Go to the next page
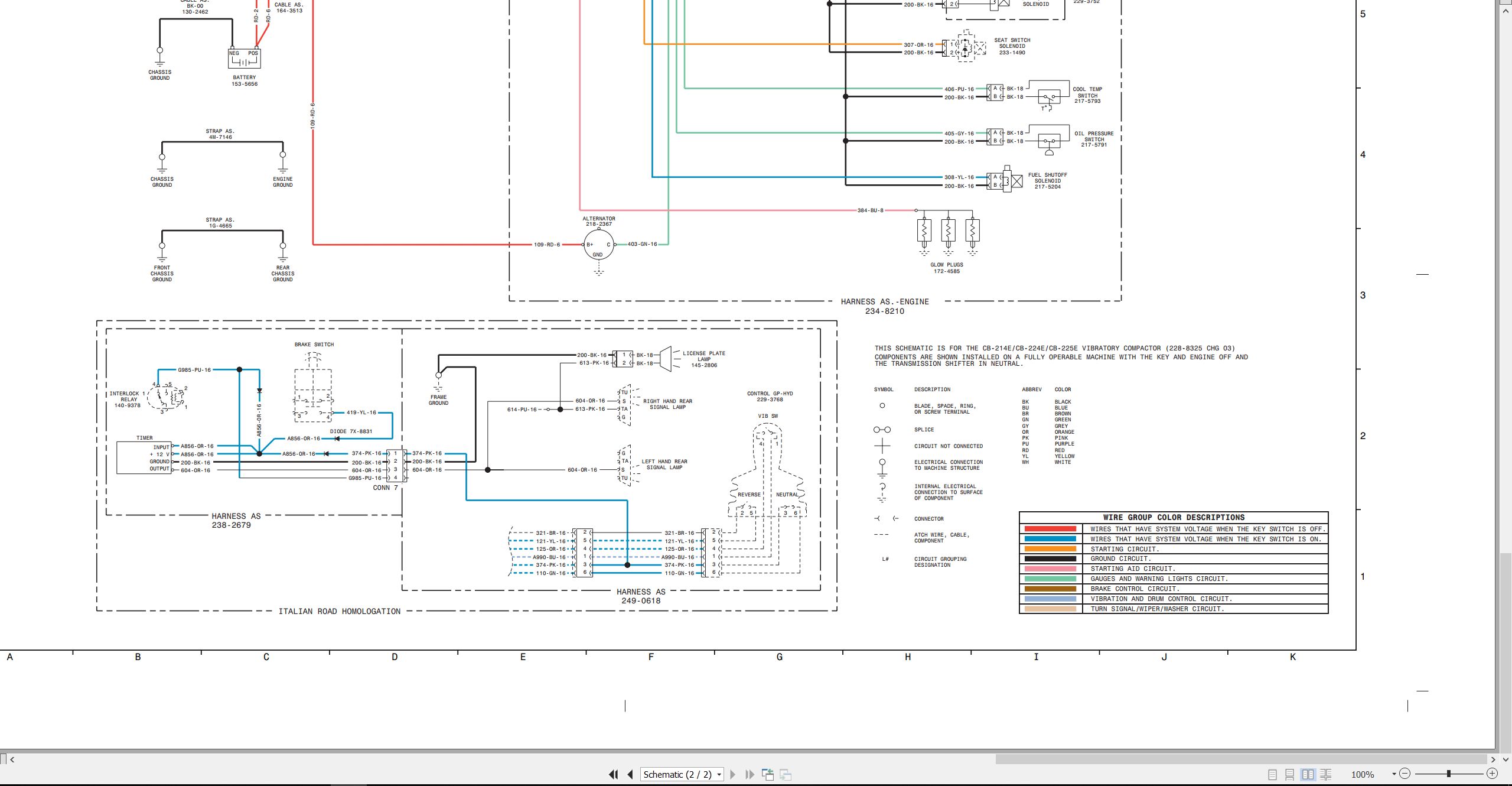 click(x=733, y=774)
